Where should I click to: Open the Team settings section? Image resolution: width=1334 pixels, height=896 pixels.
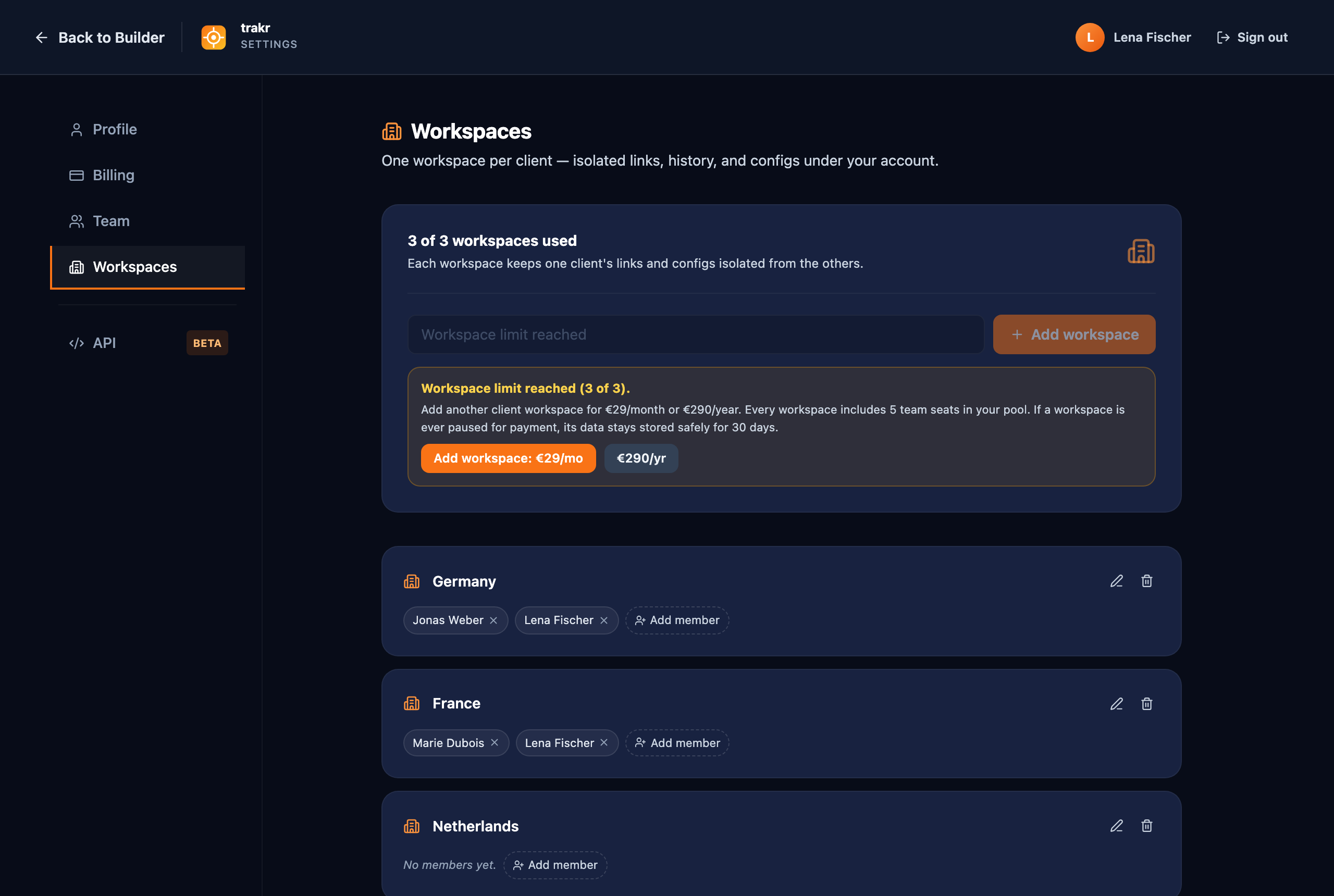coord(147,221)
